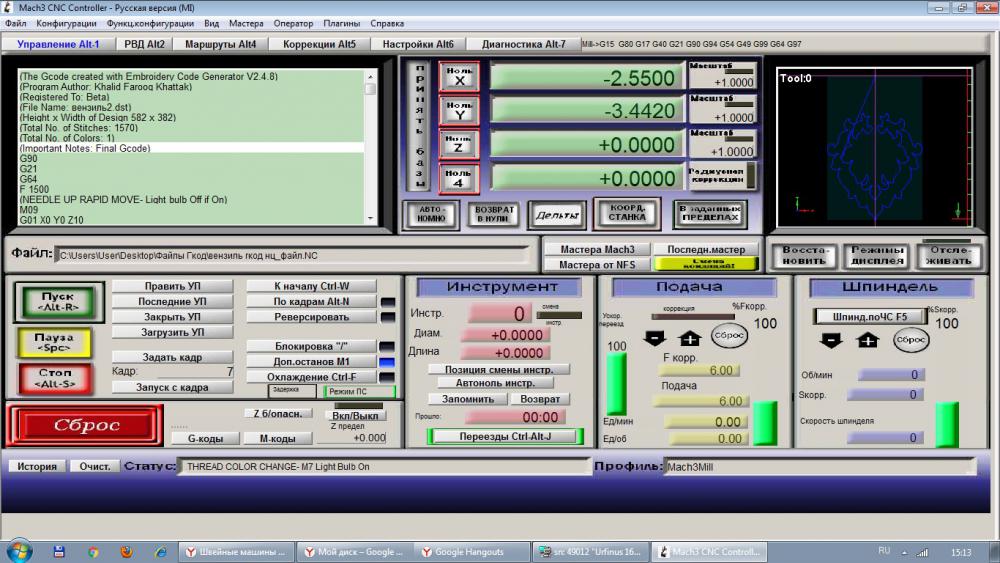1000x563 pixels.
Task: Zero the X axis with Ноль X
Action: 459,77
